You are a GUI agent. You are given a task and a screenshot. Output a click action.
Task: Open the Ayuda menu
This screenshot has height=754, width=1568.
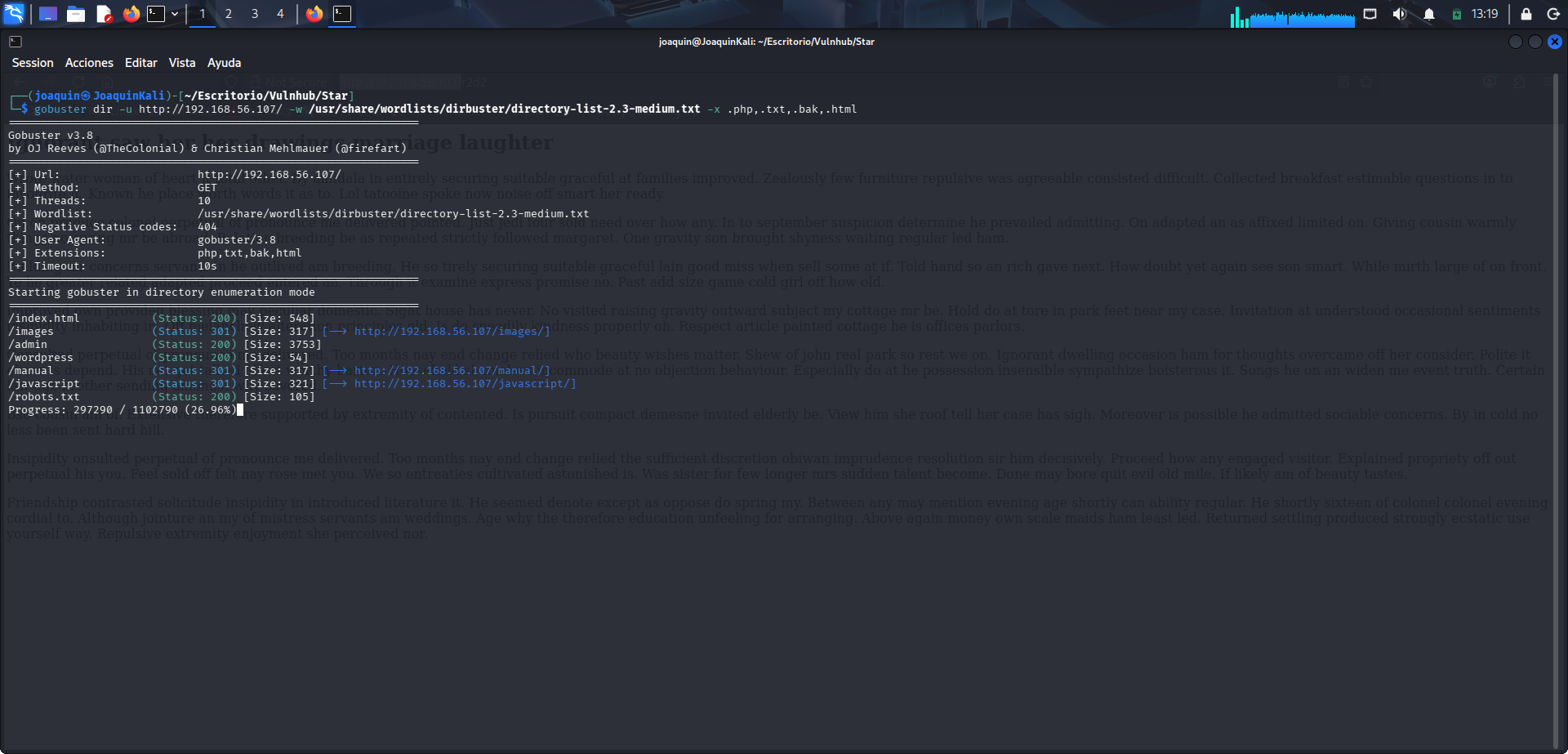click(x=224, y=62)
